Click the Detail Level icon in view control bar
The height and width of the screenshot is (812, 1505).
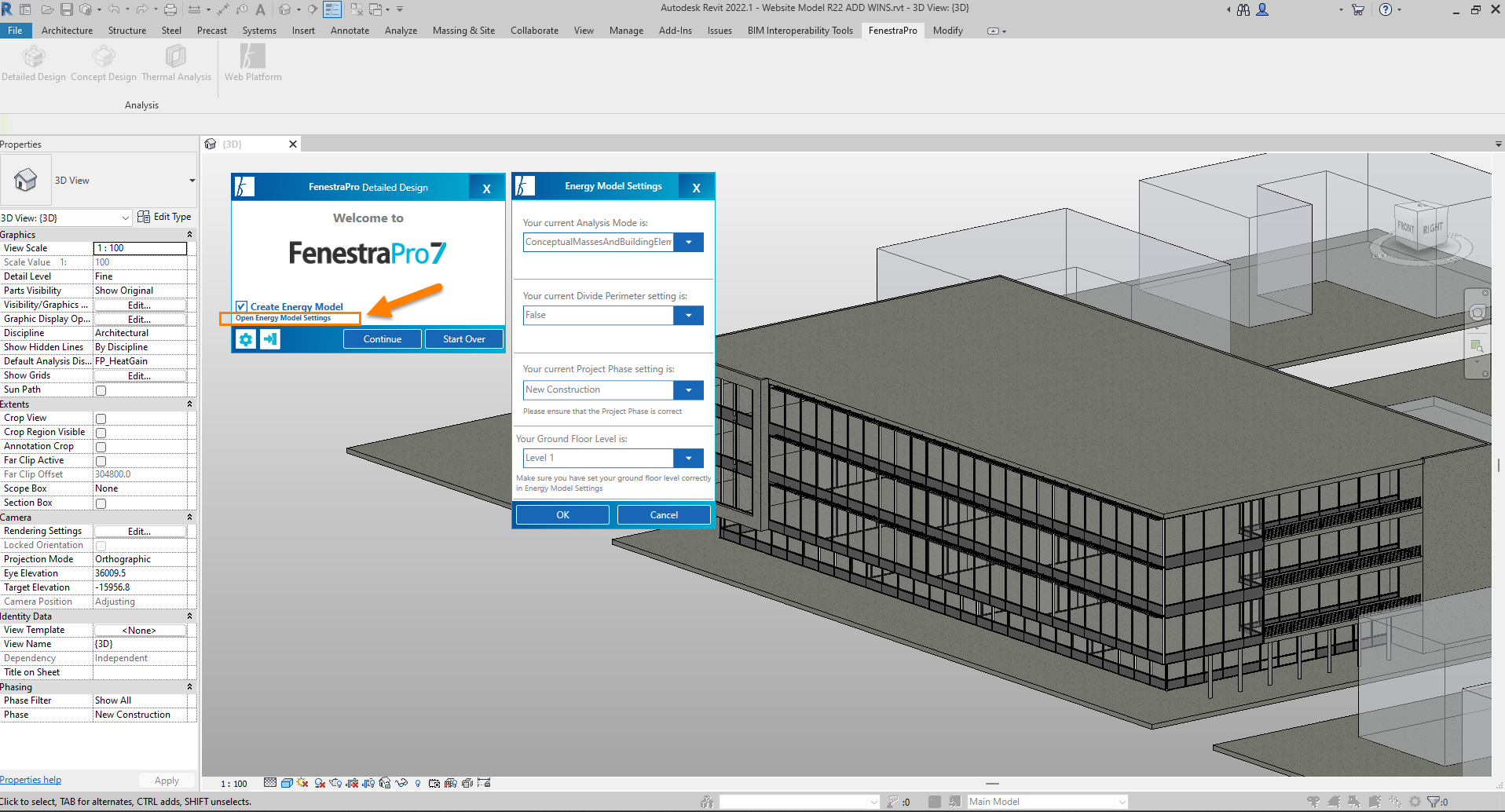[x=270, y=783]
